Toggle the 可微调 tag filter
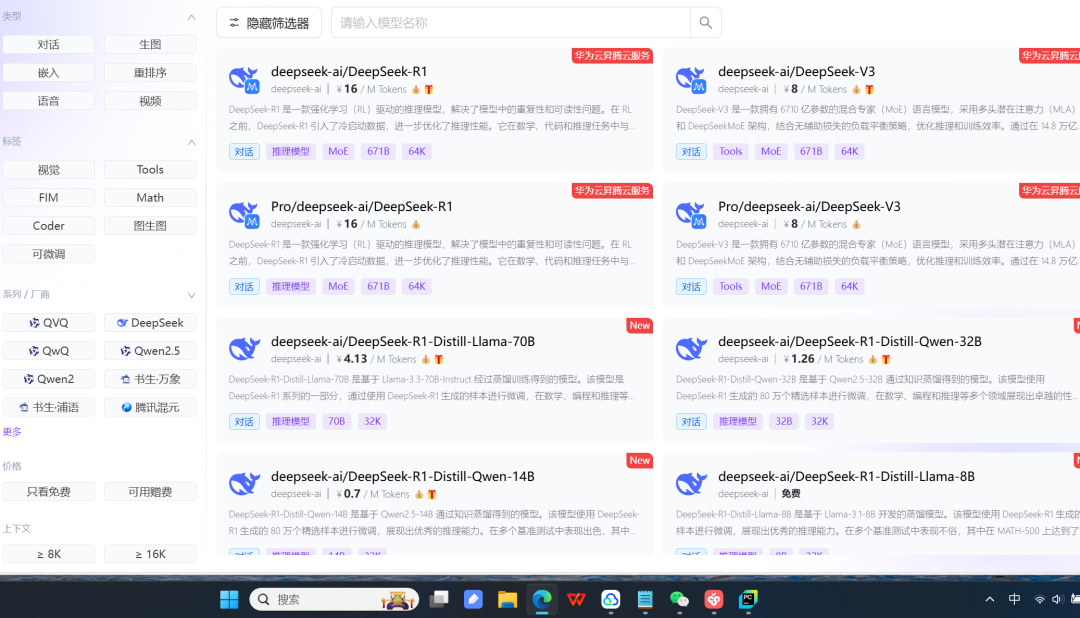 click(x=48, y=254)
